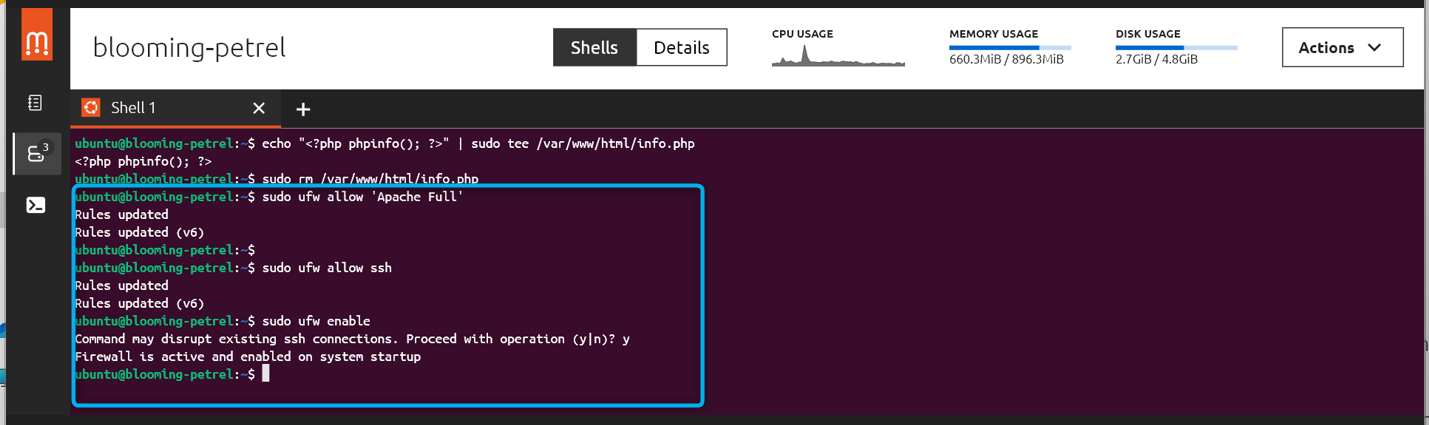Close the Shell 1 tab
Screen dimensions: 1429x425
pyautogui.click(x=258, y=108)
